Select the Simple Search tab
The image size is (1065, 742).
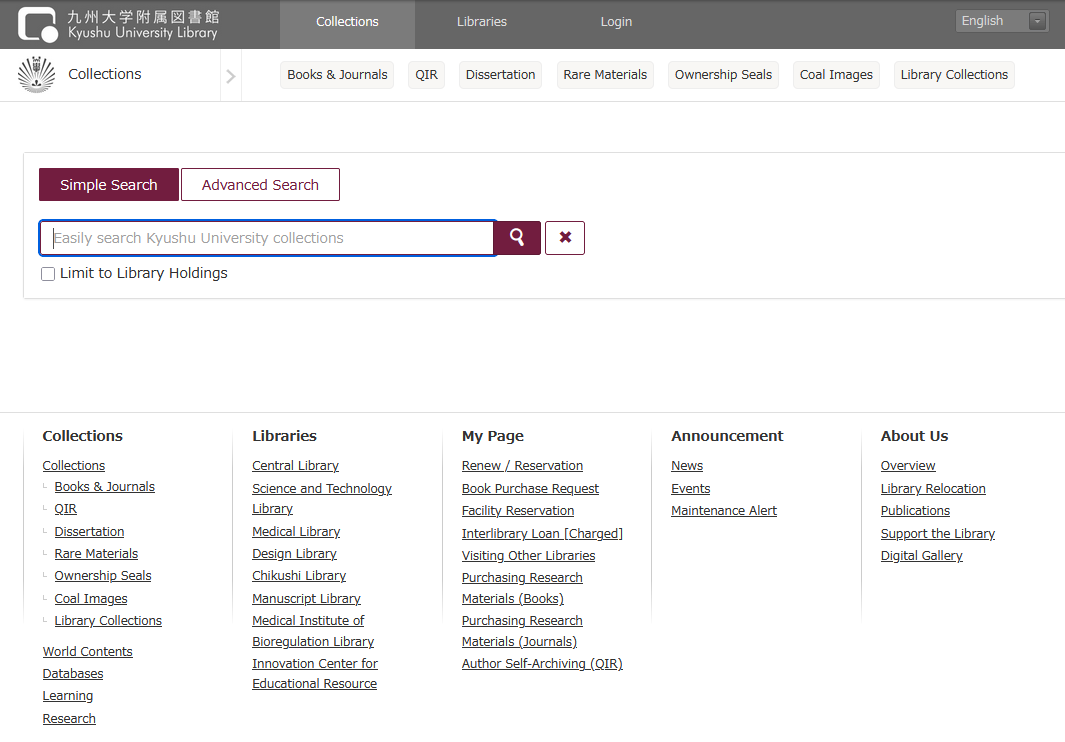[109, 185]
